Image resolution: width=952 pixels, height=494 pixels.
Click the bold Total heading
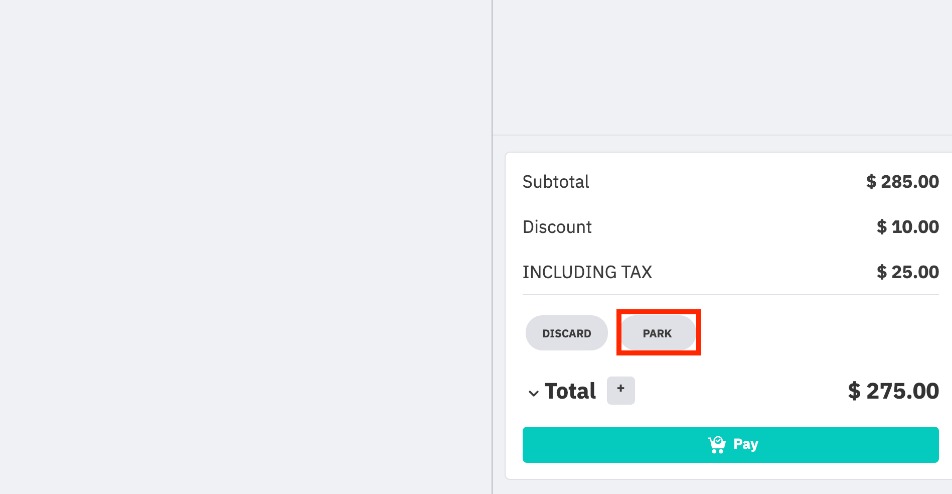click(570, 391)
